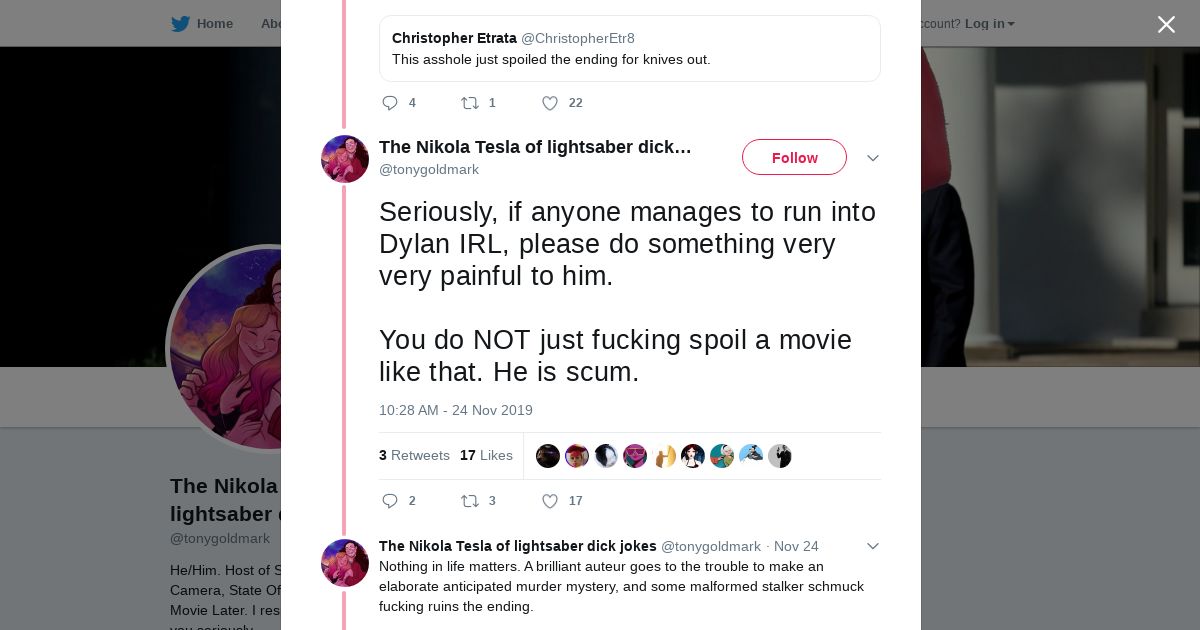1200x630 pixels.
Task: Open the quoted Christopher Etrata tweet
Action: pyautogui.click(x=629, y=49)
